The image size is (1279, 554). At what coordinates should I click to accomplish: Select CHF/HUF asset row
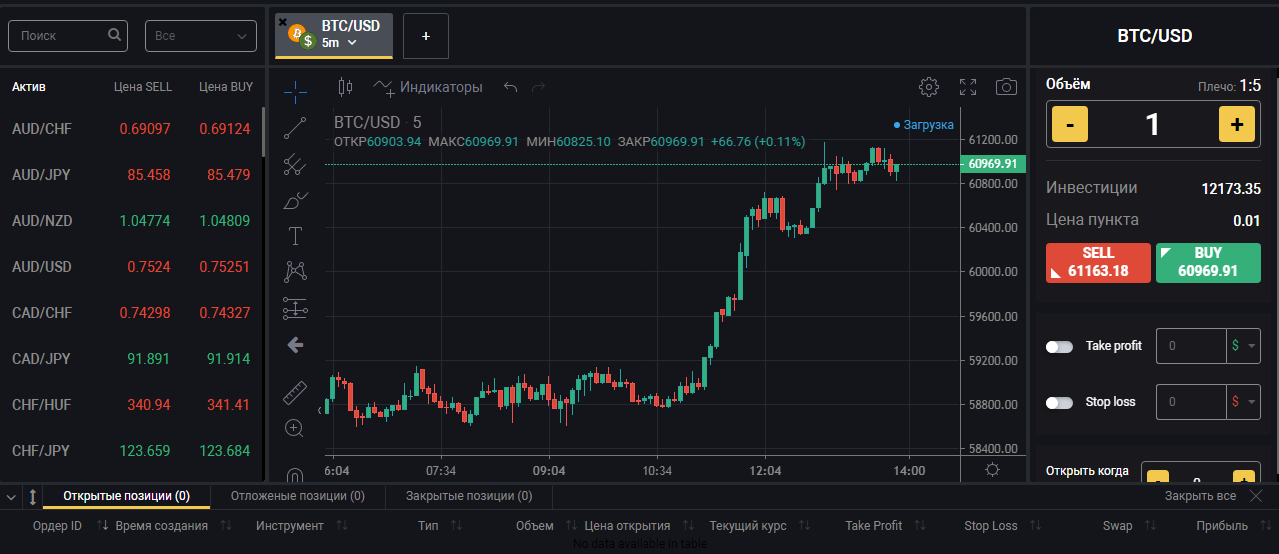coord(131,405)
